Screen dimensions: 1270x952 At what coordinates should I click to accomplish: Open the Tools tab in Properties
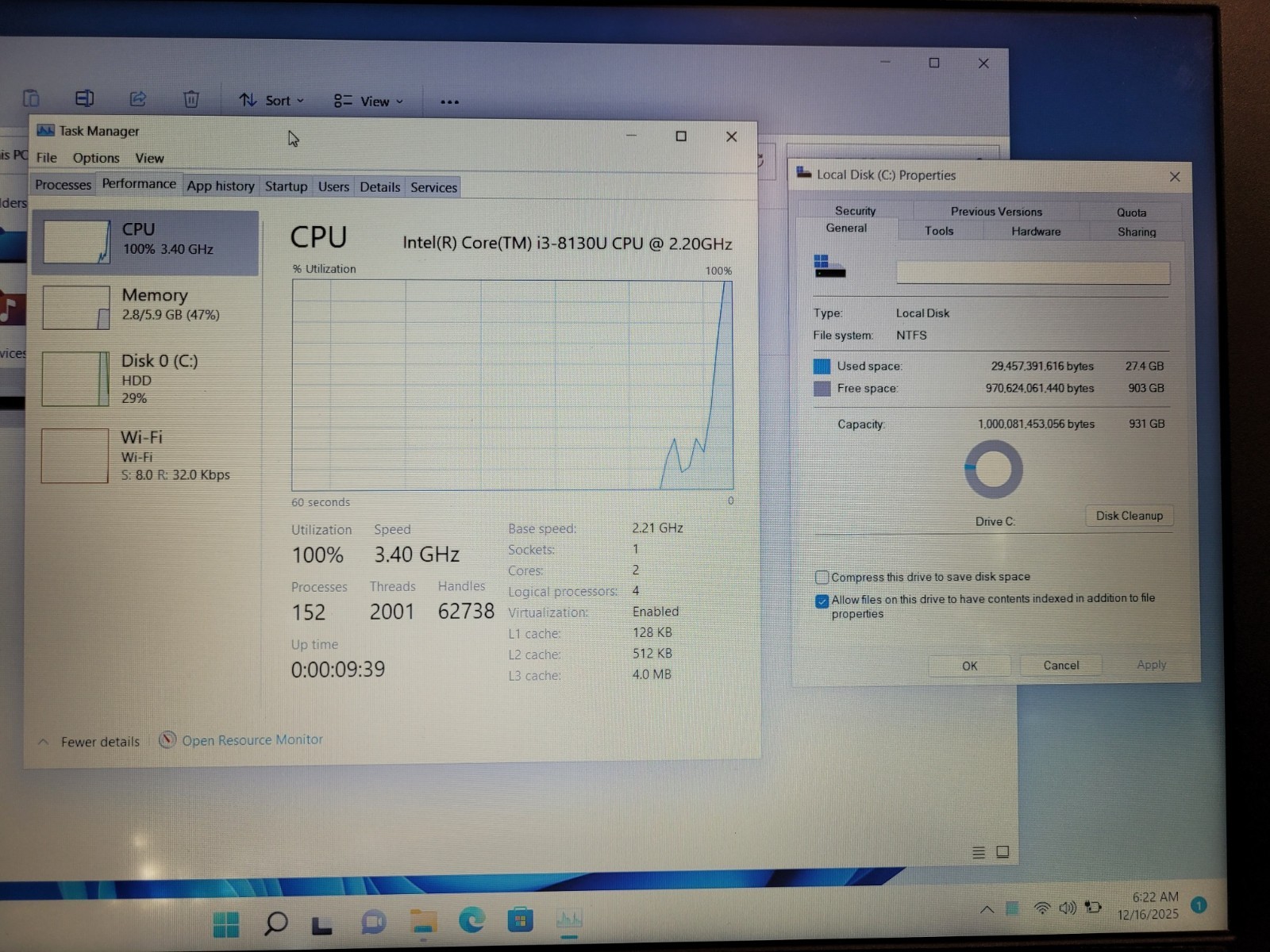tap(939, 231)
